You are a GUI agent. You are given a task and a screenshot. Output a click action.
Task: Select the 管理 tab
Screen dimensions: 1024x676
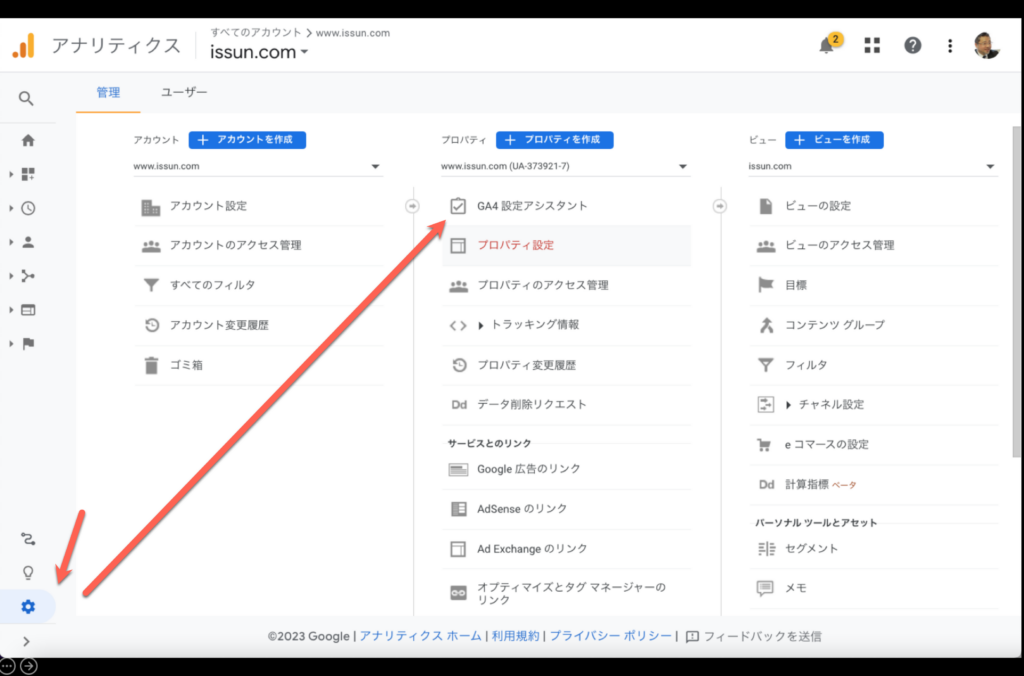pyautogui.click(x=108, y=93)
